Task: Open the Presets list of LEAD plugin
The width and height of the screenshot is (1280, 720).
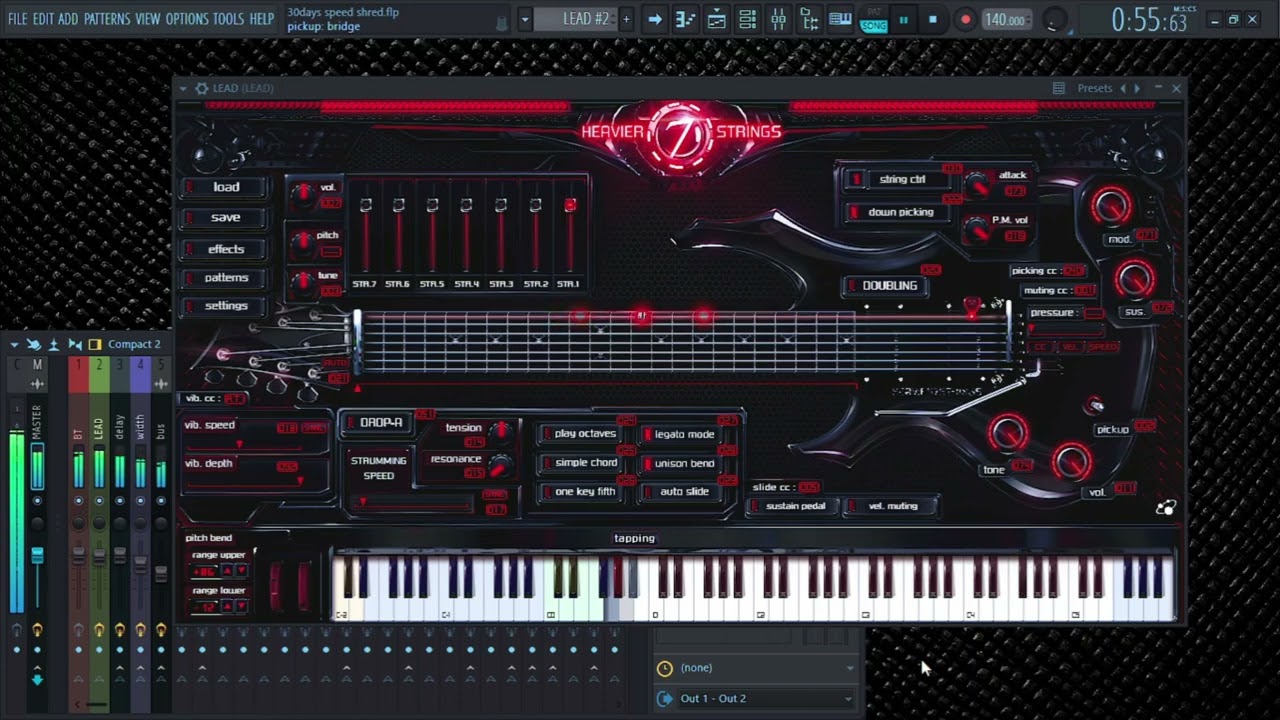Action: click(x=1094, y=88)
